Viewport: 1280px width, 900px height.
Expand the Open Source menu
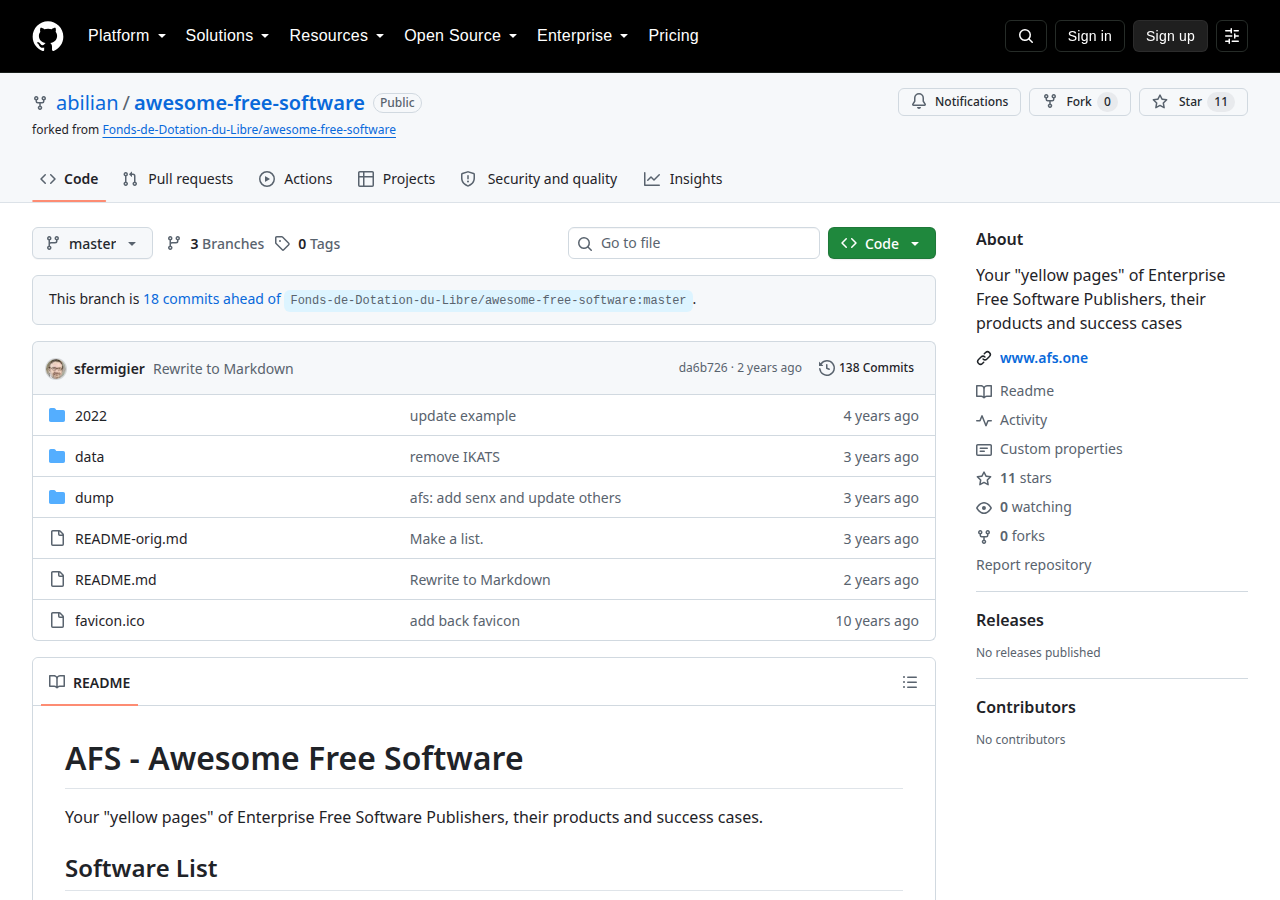pyautogui.click(x=460, y=36)
